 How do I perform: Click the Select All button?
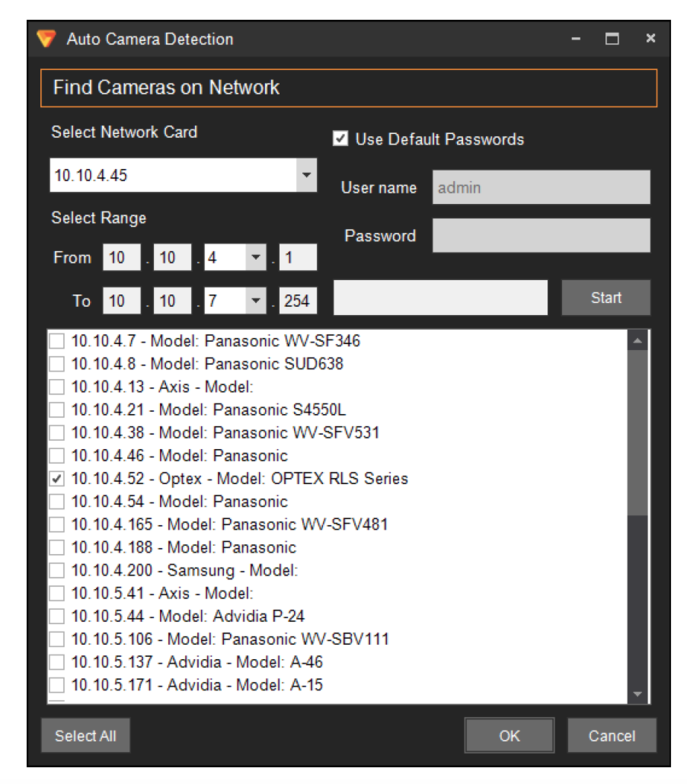tap(86, 736)
